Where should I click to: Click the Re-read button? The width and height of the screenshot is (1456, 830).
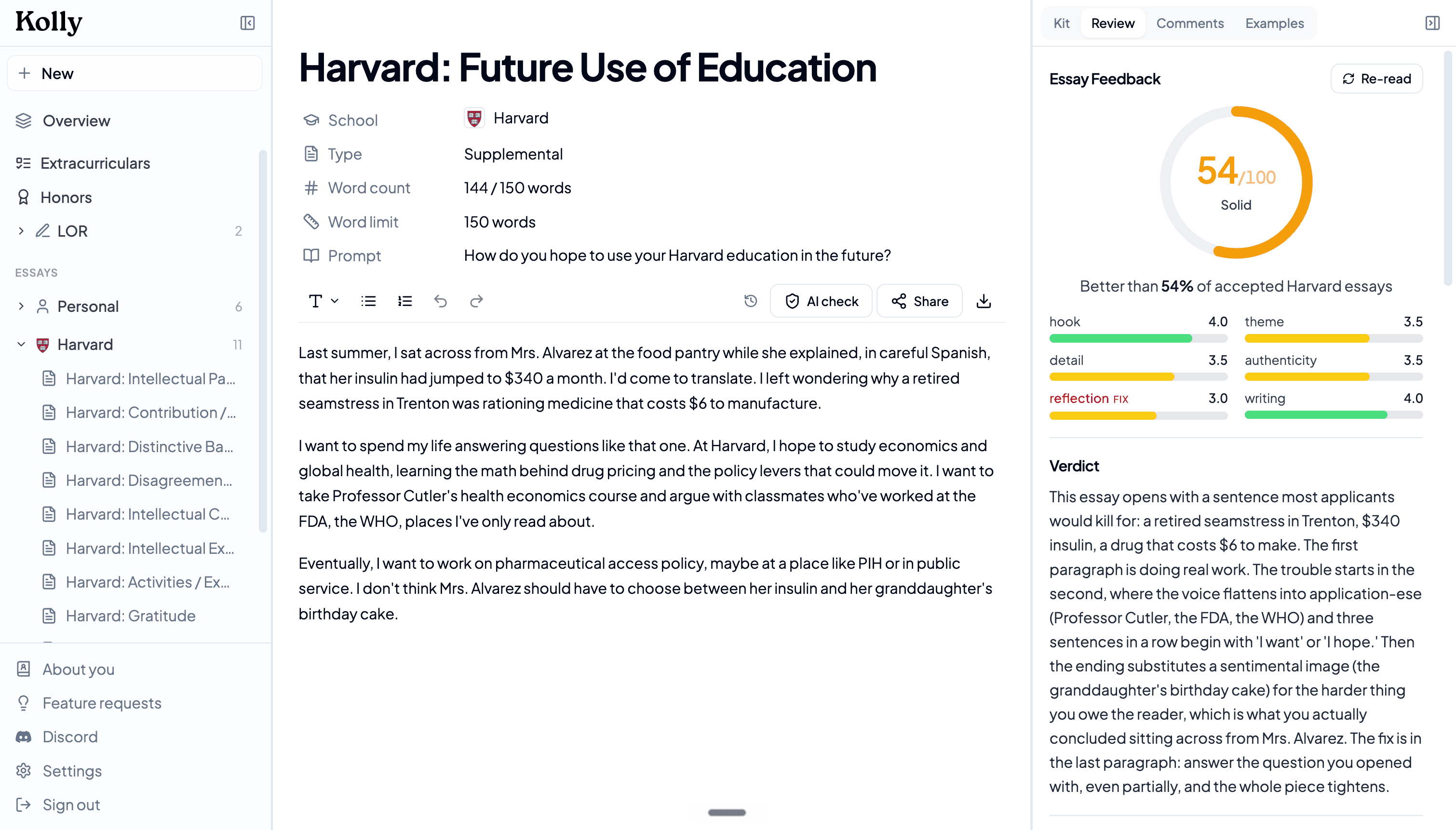[1377, 79]
